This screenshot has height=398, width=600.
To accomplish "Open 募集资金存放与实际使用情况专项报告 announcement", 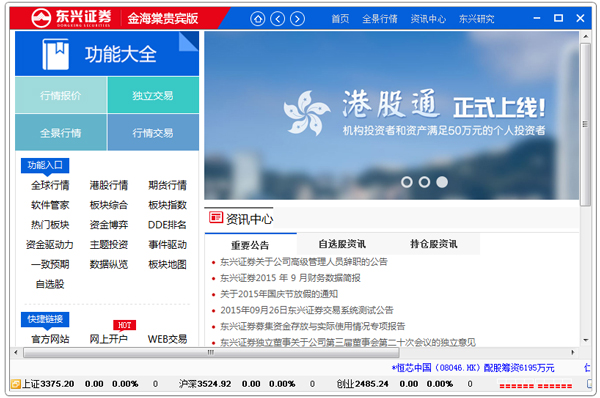I will [313, 326].
